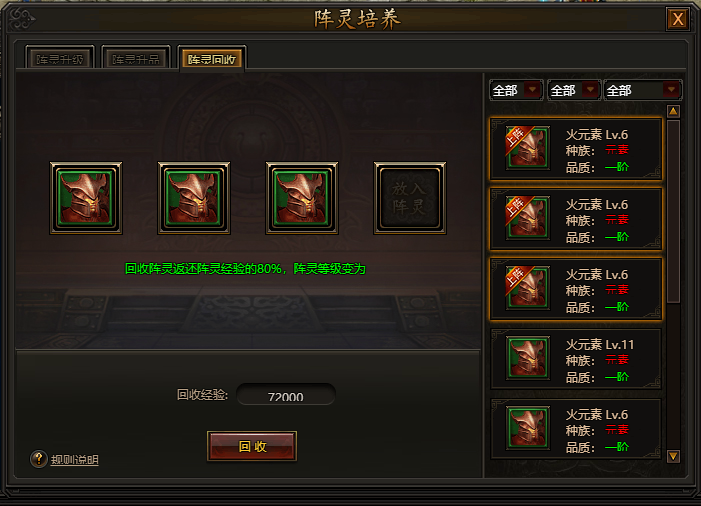
Task: Open the 规则说明 link
Action: [74, 460]
